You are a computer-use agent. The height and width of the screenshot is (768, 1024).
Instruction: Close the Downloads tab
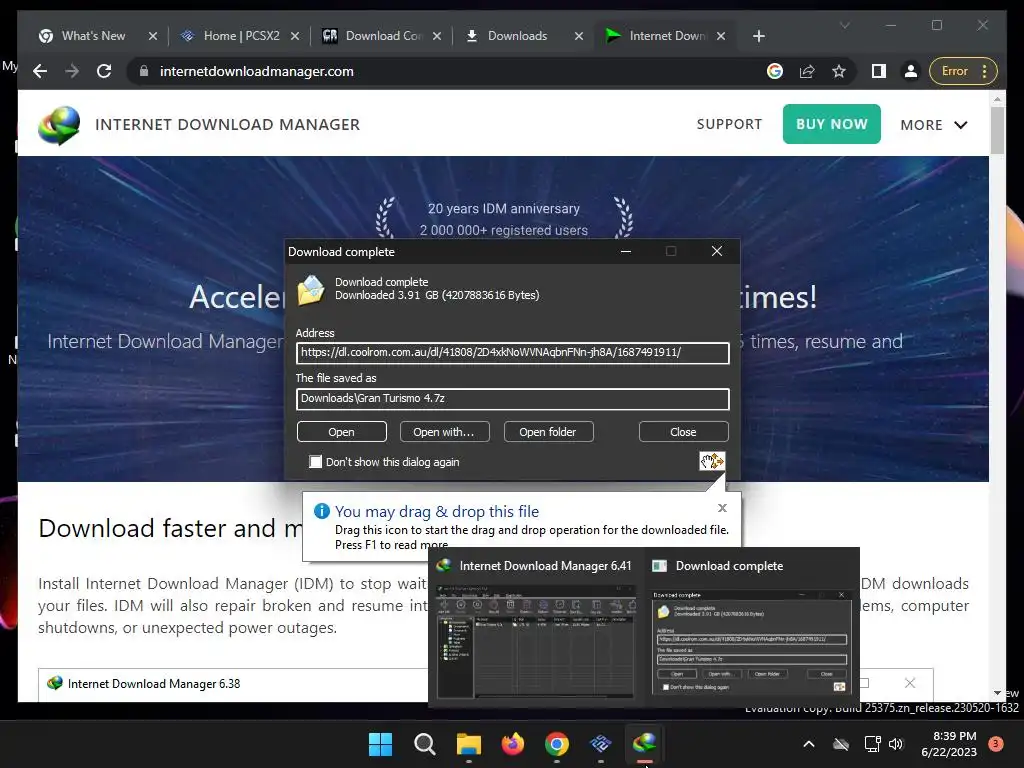[x=579, y=36]
